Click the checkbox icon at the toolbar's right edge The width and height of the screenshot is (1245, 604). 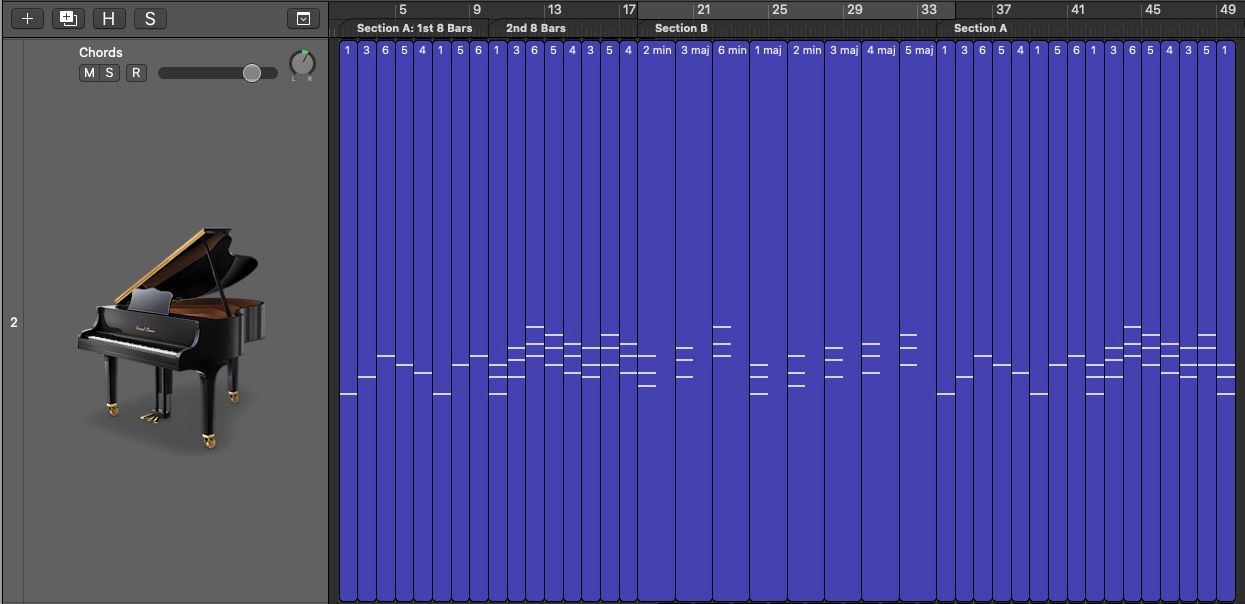(x=305, y=17)
